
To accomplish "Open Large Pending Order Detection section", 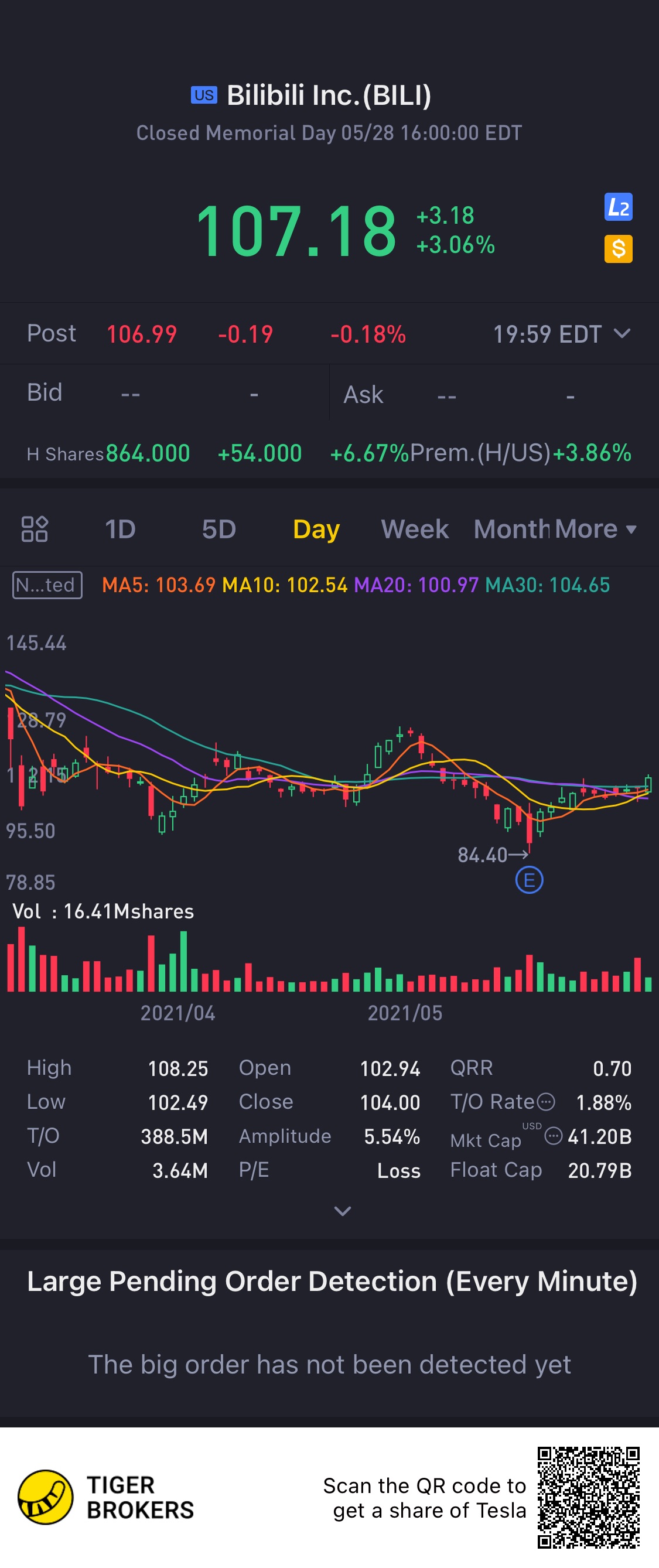I will pyautogui.click(x=332, y=1282).
